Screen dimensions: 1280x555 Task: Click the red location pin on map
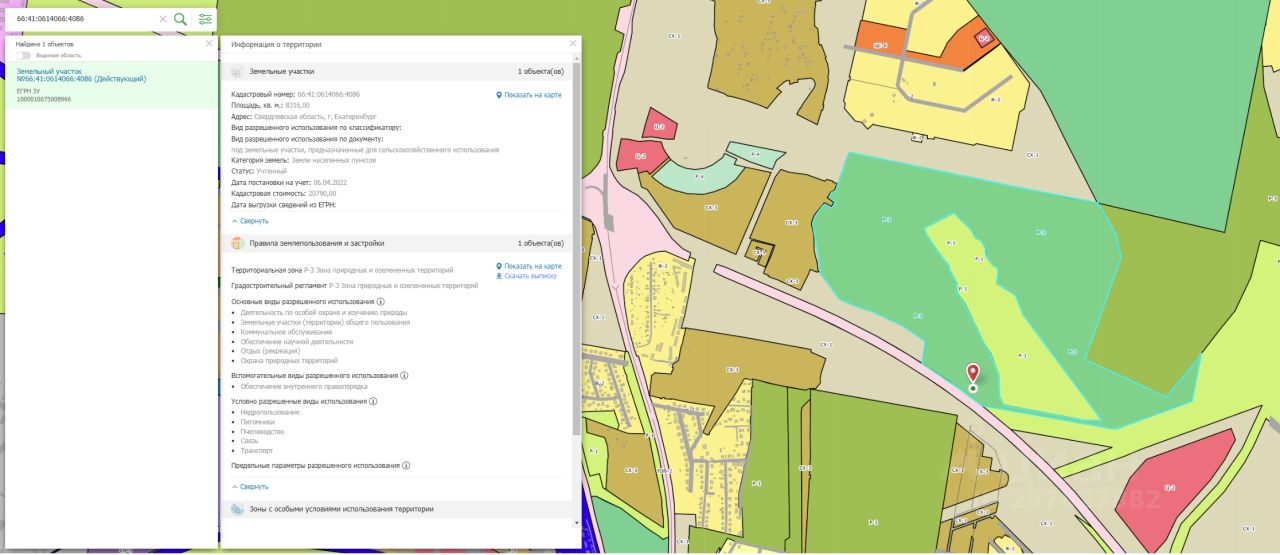pyautogui.click(x=973, y=374)
